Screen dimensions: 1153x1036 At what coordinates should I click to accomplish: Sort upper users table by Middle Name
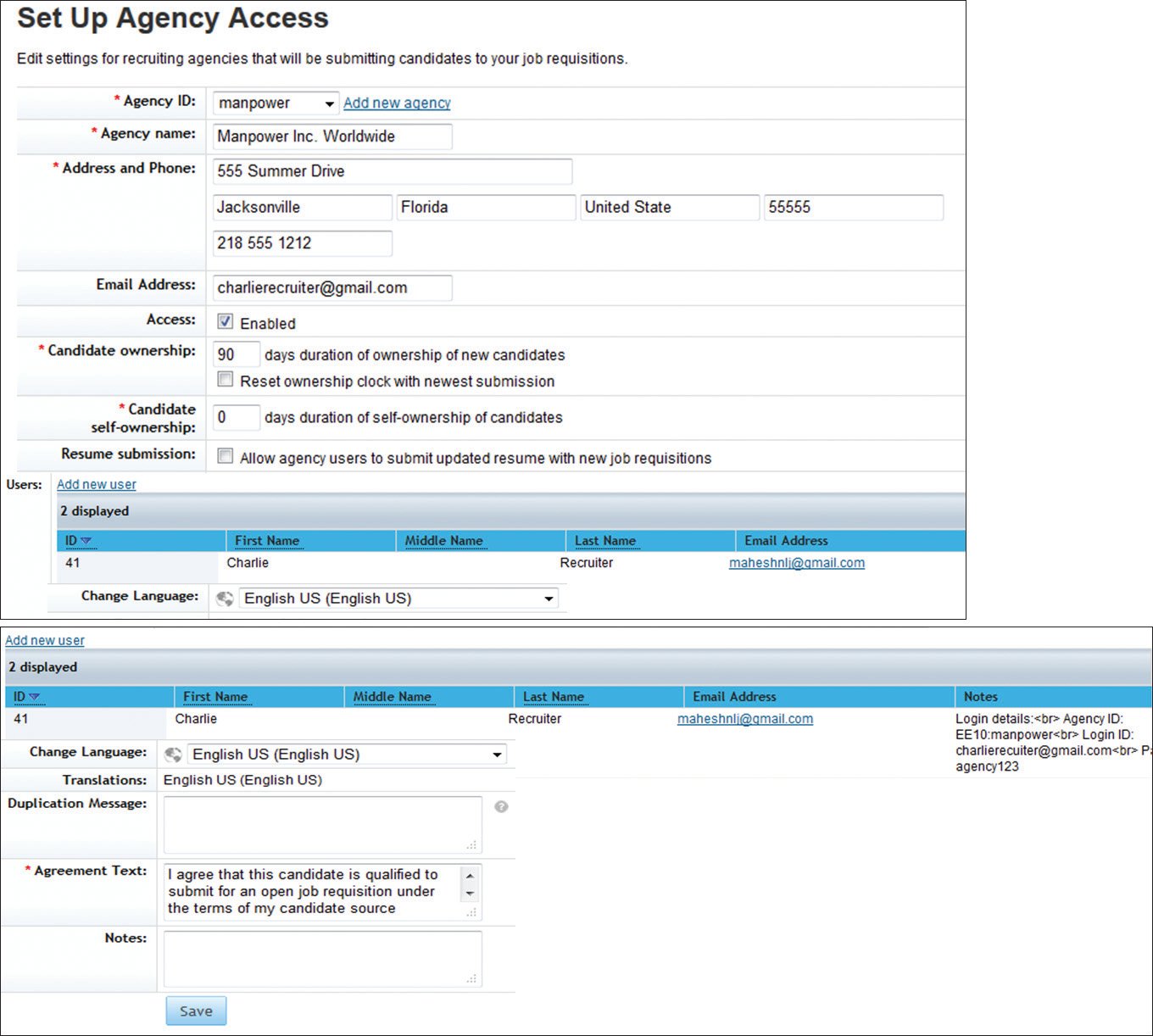pyautogui.click(x=443, y=541)
